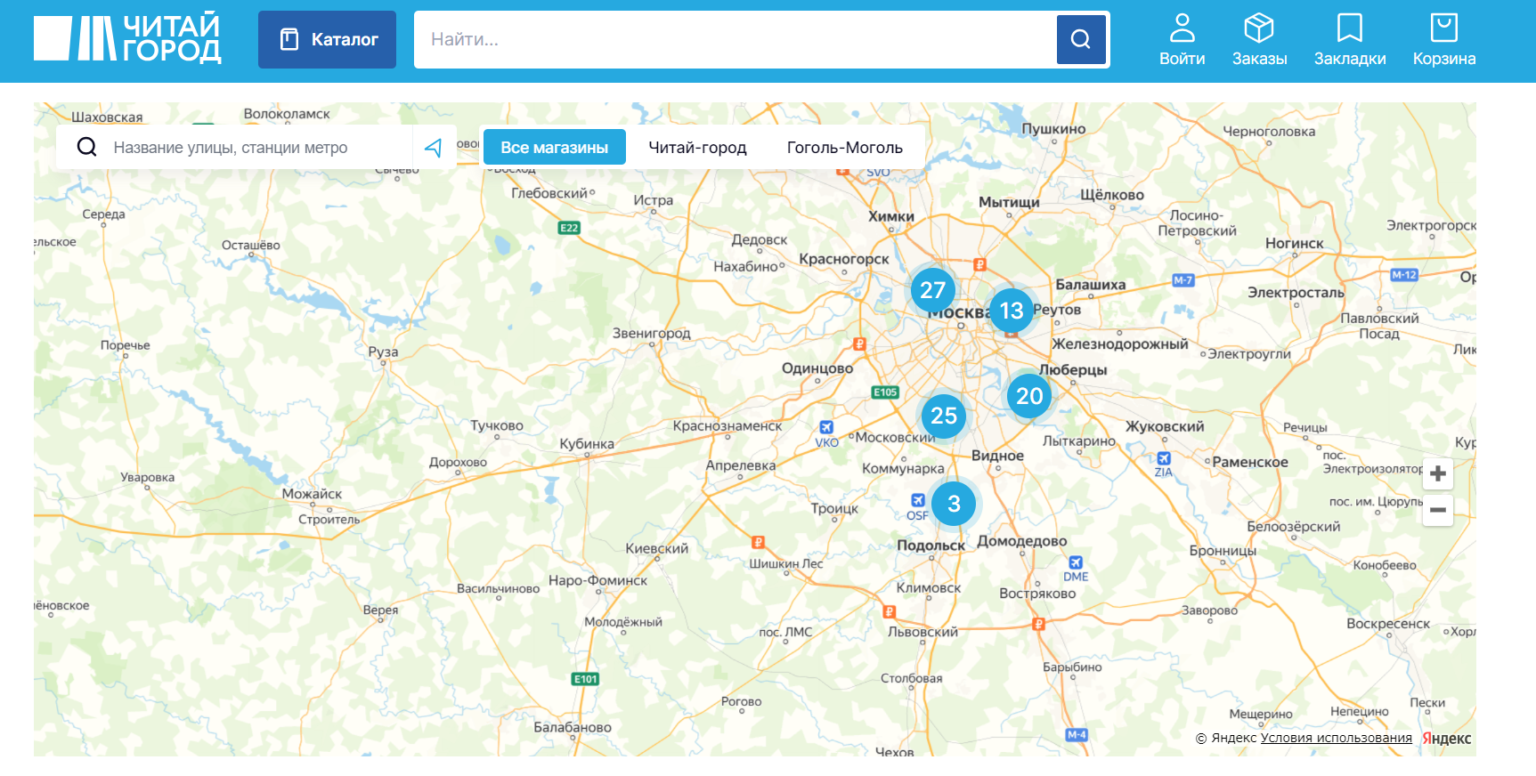
Task: Open the cluster marker with 13 stores
Action: point(1012,310)
